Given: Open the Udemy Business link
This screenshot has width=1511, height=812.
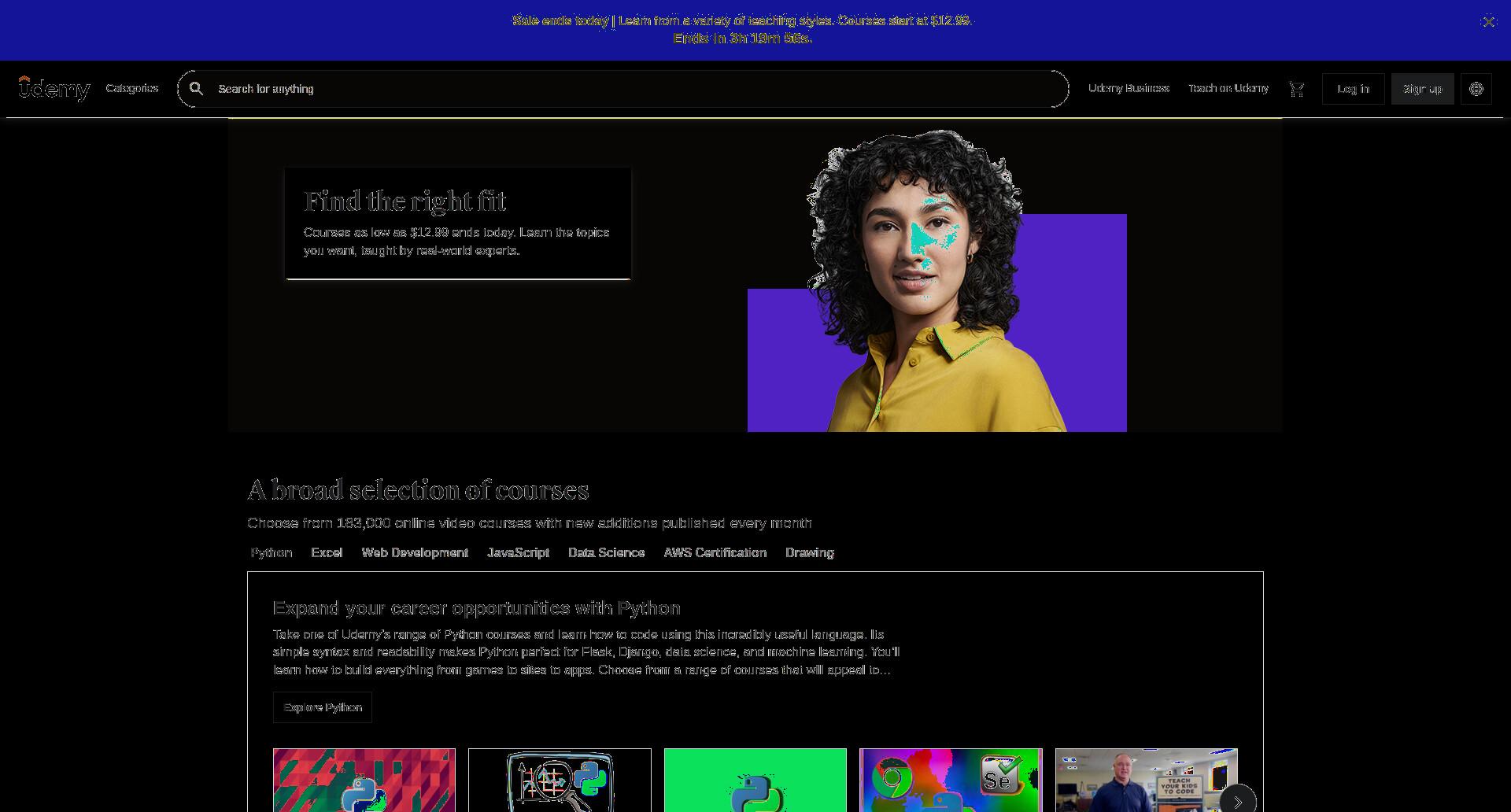Looking at the screenshot, I should coord(1129,88).
